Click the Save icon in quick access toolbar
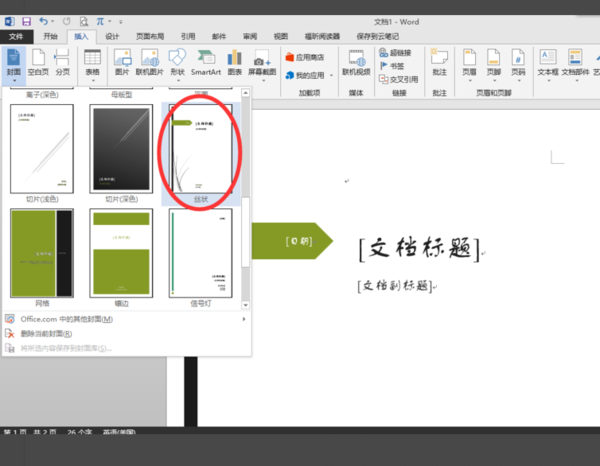Screen dimensions: 600x466 pyautogui.click(x=26, y=21)
